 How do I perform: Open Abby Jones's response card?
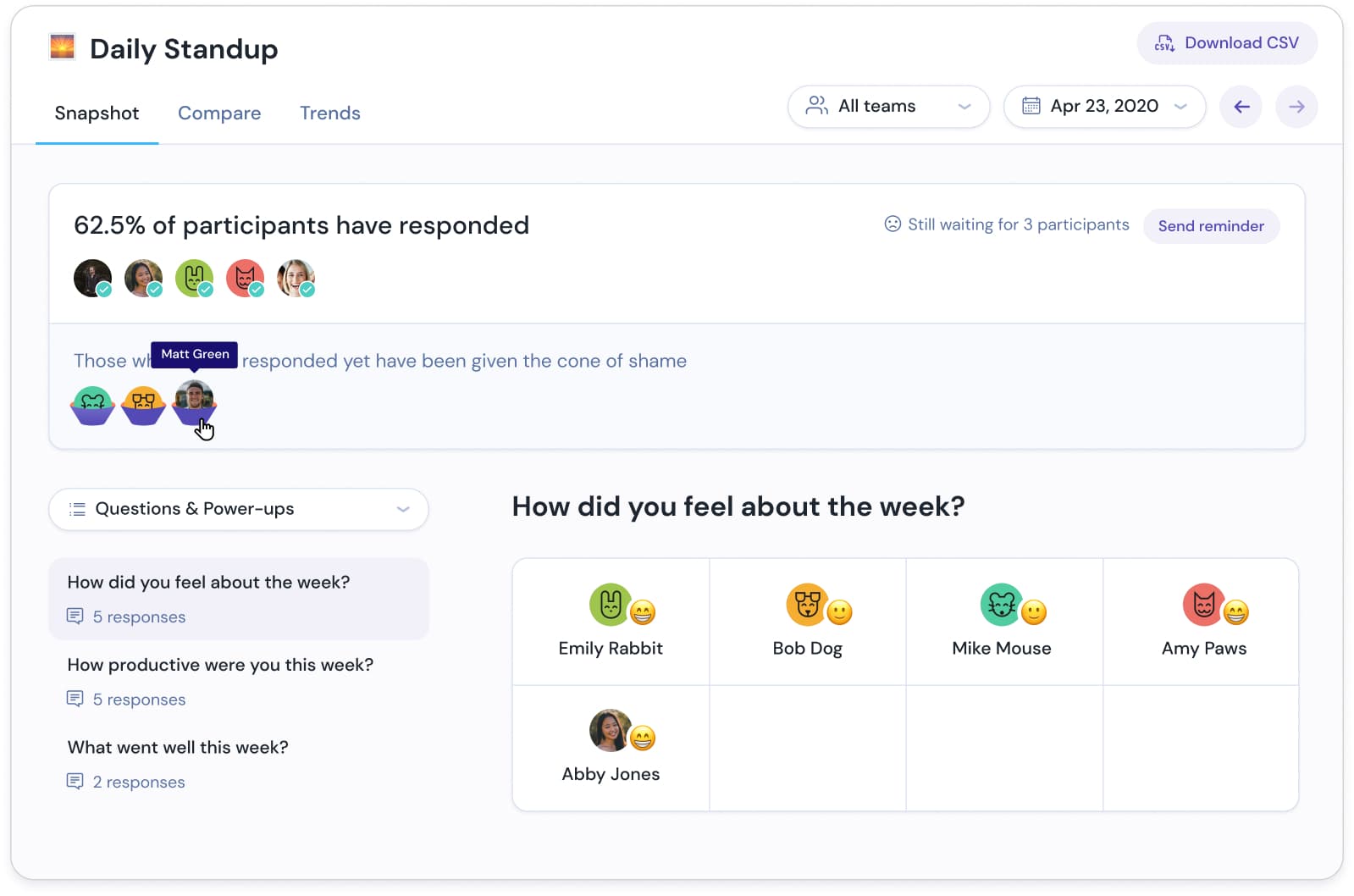(x=611, y=749)
